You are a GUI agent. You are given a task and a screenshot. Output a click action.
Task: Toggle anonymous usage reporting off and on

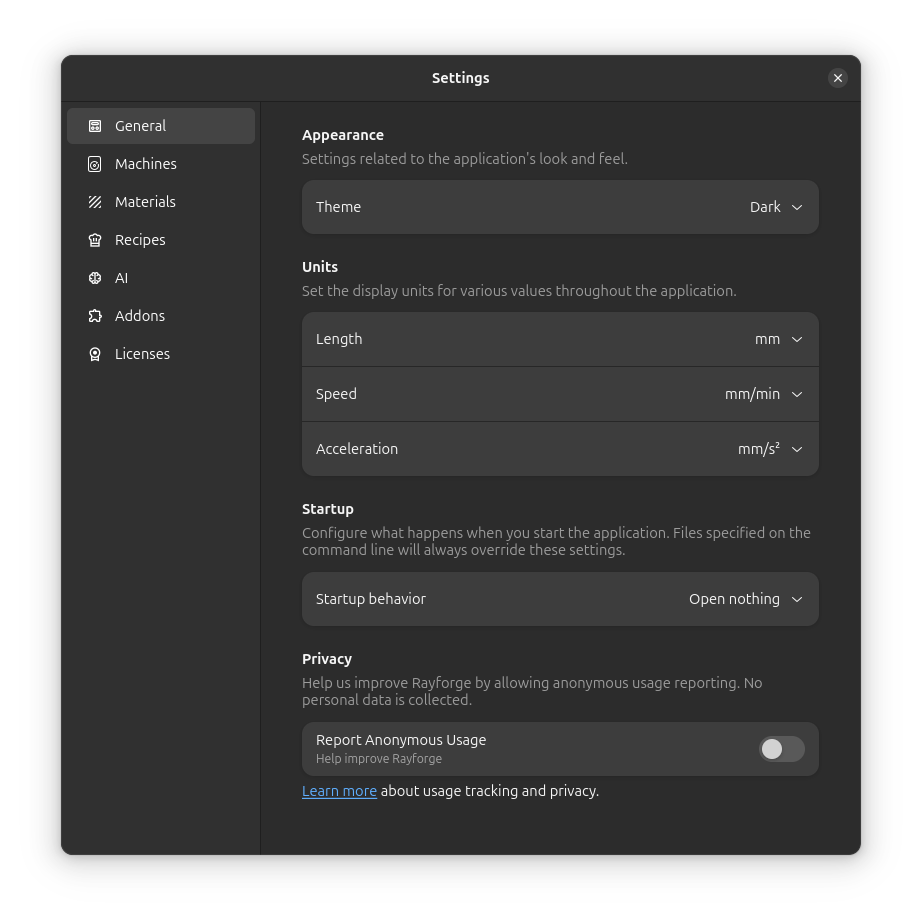[781, 748]
